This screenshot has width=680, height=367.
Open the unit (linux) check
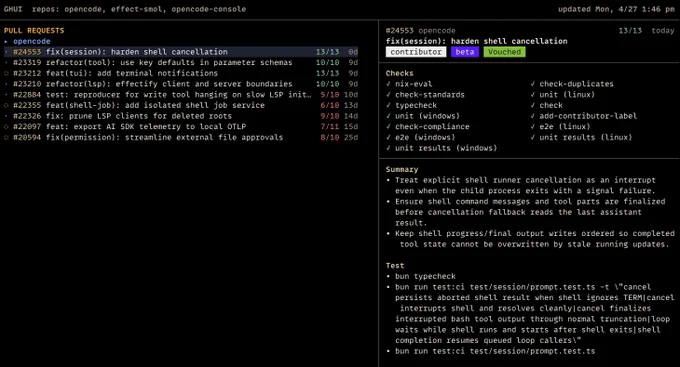(x=562, y=95)
